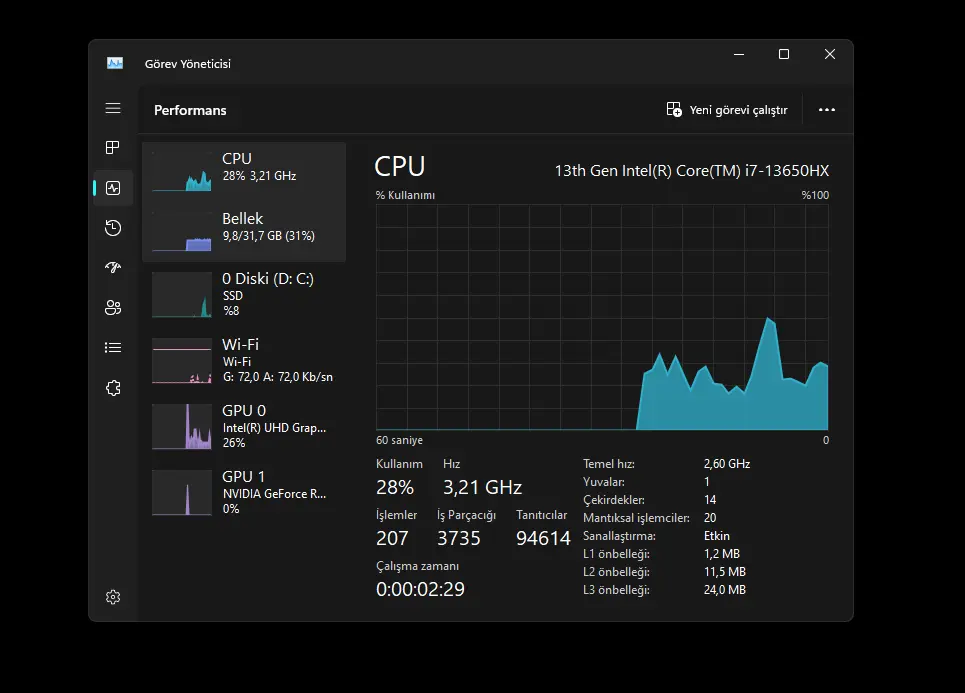Select the CPU performance item
Viewport: 965px width, 693px height.
tap(244, 172)
